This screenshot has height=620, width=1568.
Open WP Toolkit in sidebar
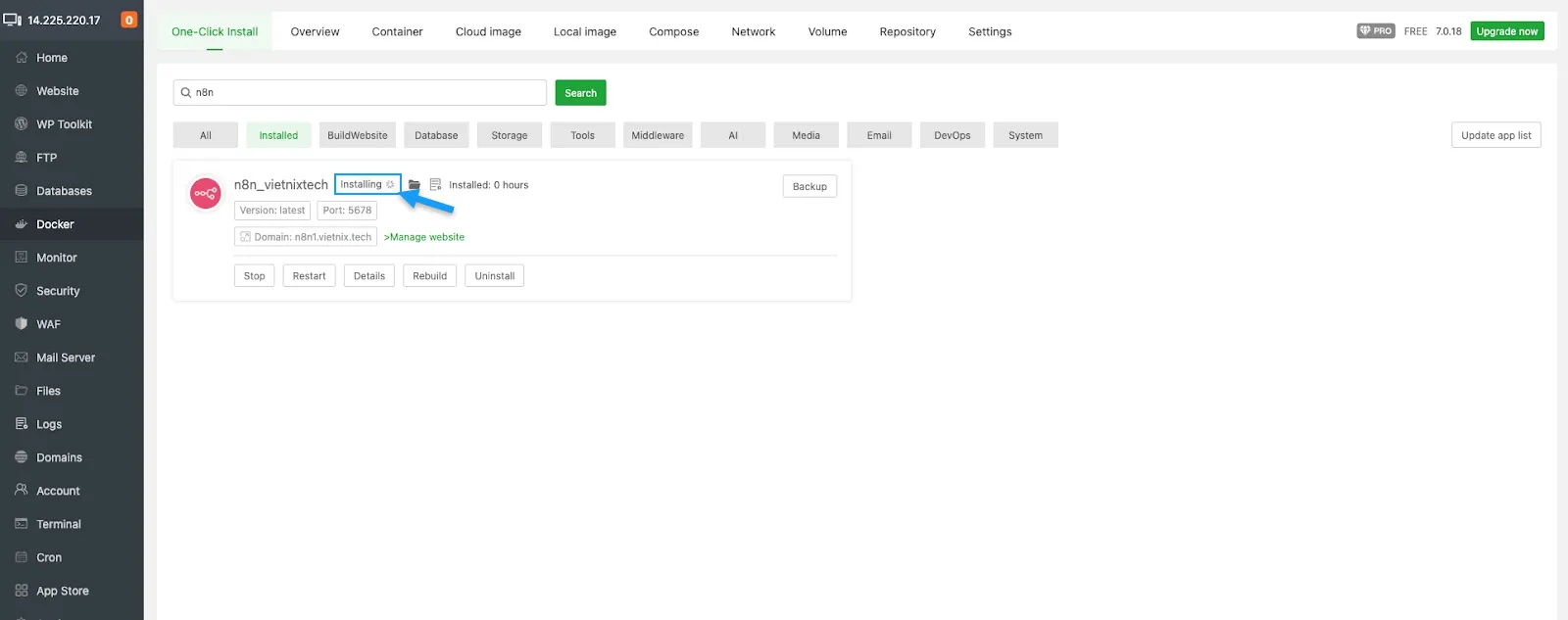(x=64, y=124)
